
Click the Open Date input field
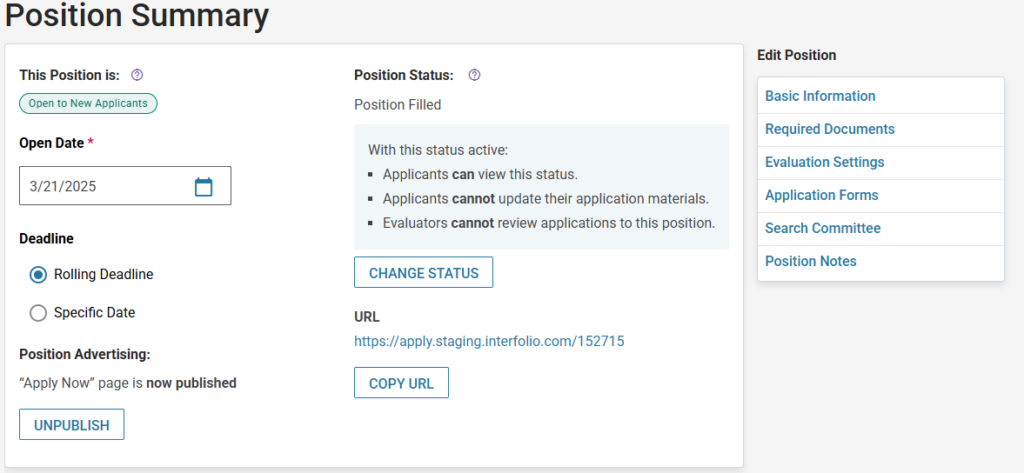[125, 186]
